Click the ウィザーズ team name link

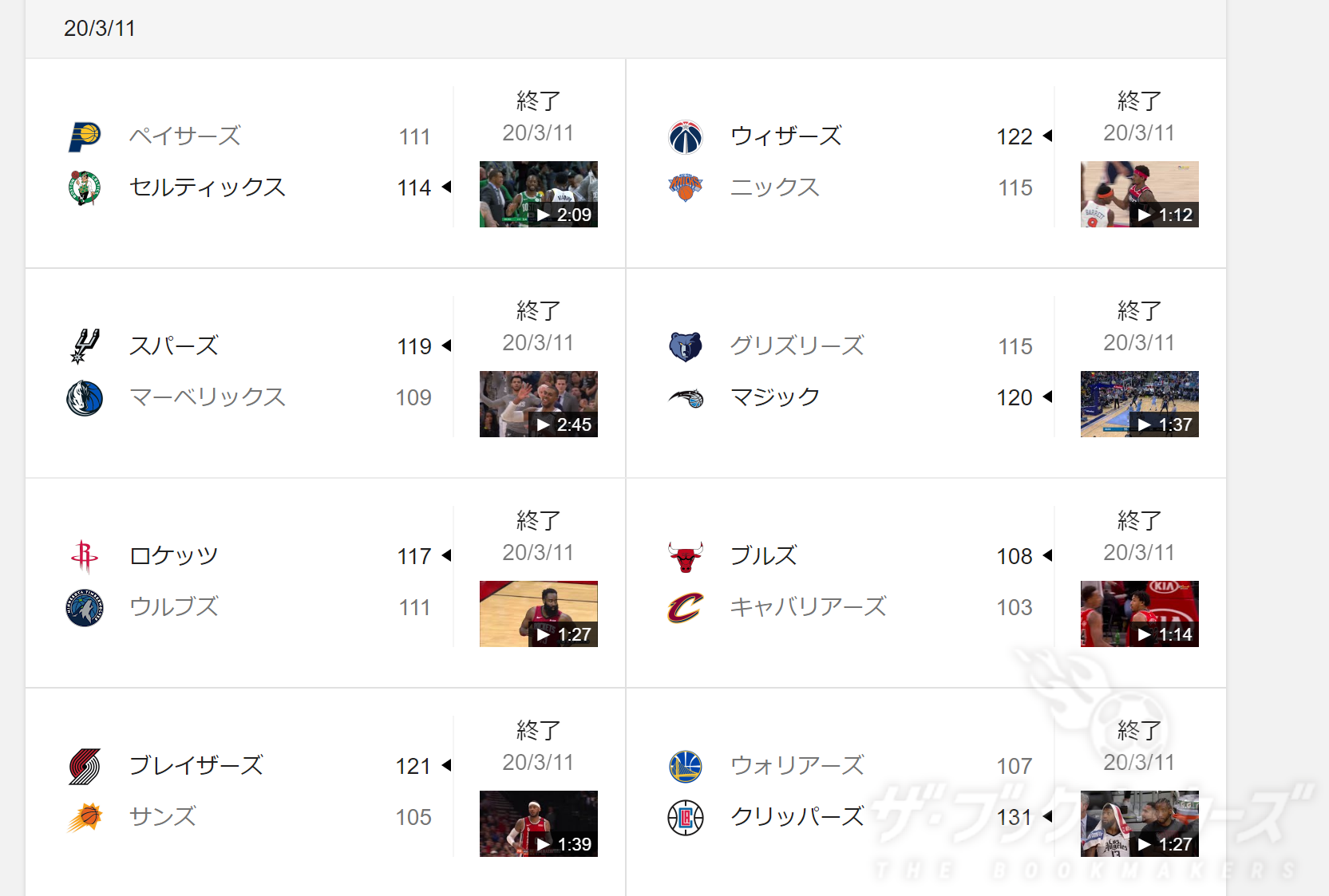(785, 136)
